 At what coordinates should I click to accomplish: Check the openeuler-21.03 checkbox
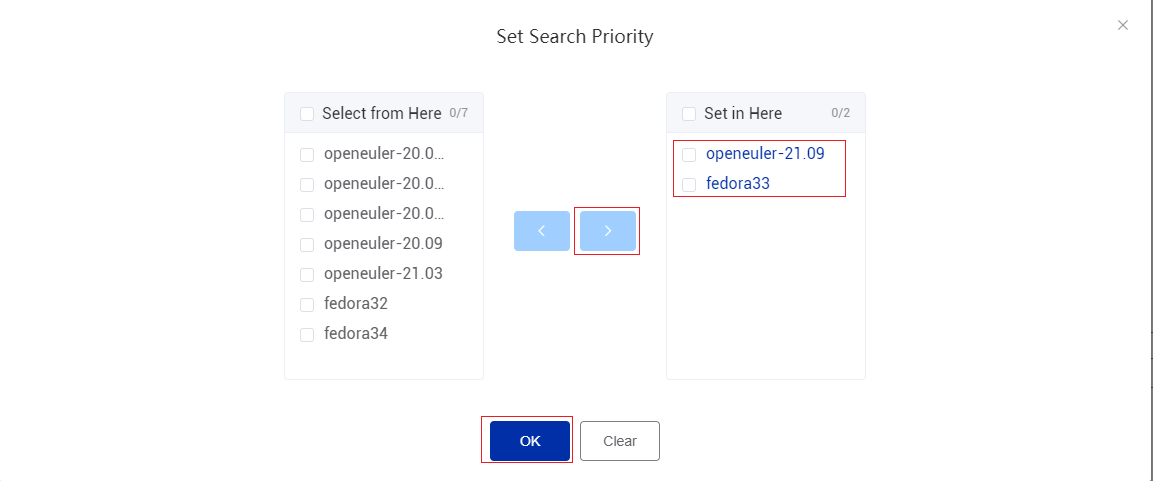(x=307, y=274)
